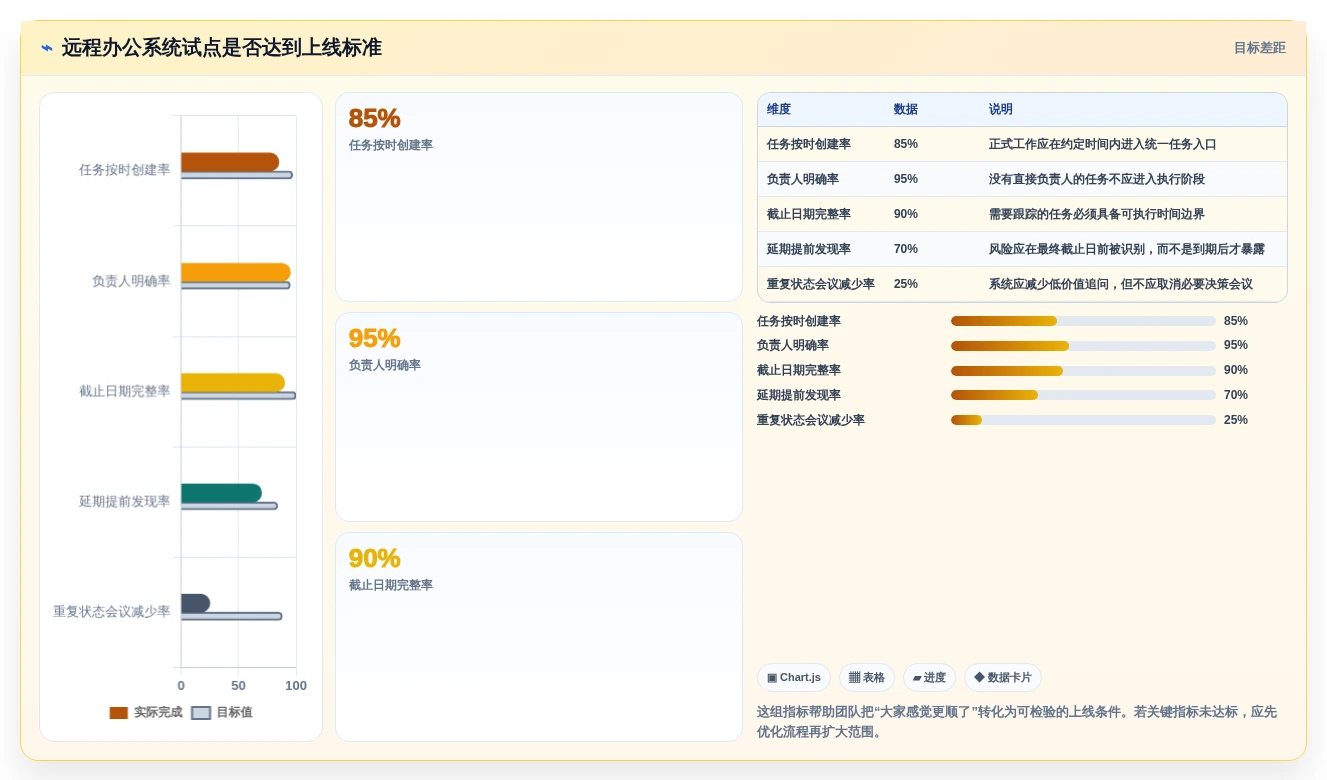Click the 目标差距 label in the header

1259,48
